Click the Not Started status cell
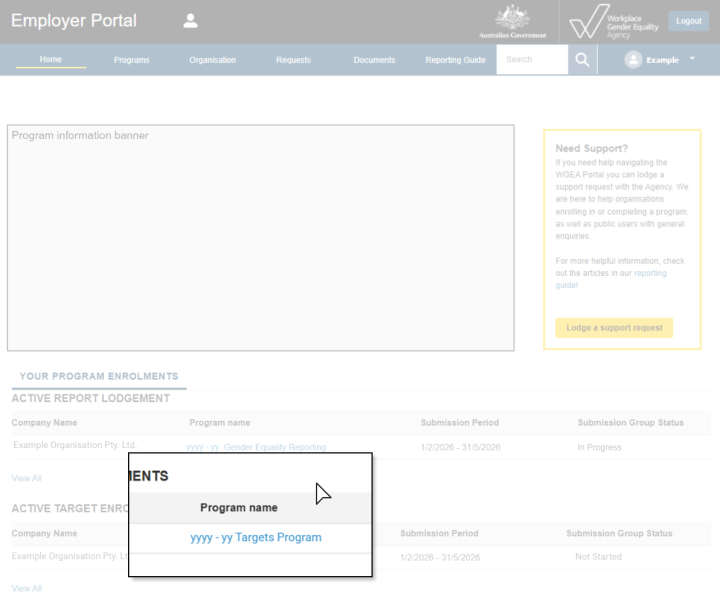The image size is (720, 596). click(x=598, y=557)
